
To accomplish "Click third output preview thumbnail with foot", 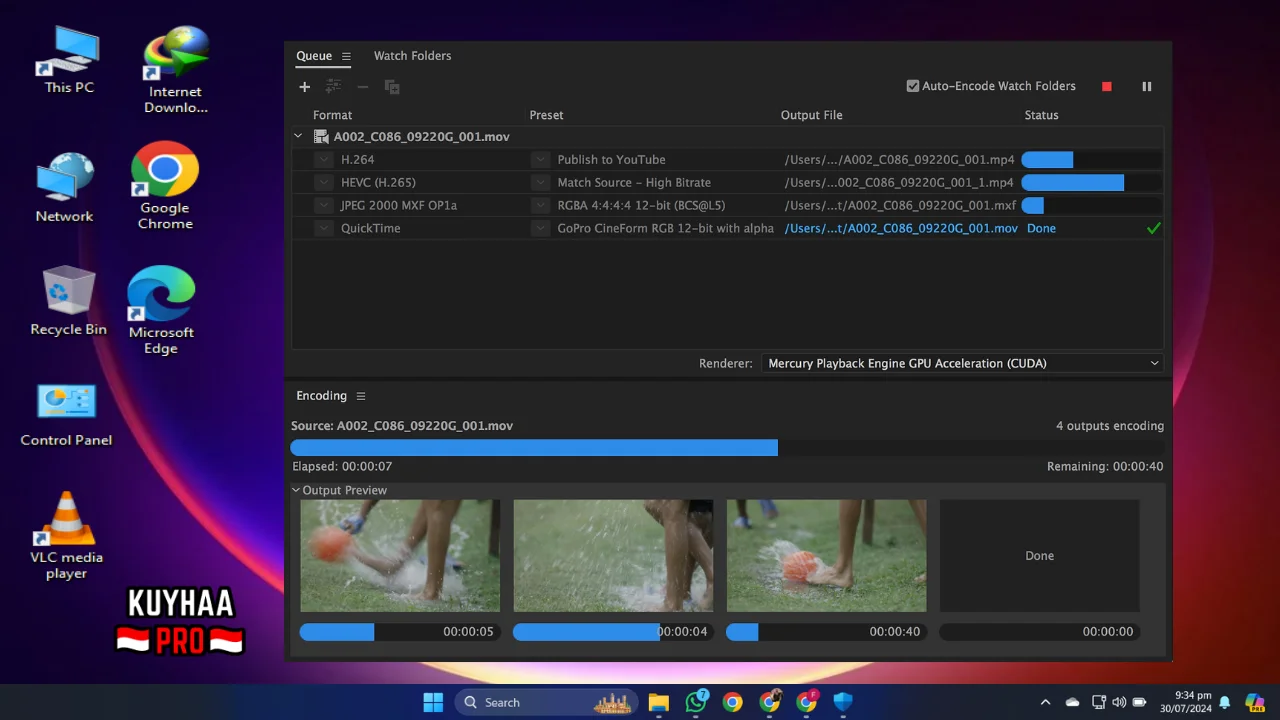I will point(826,556).
